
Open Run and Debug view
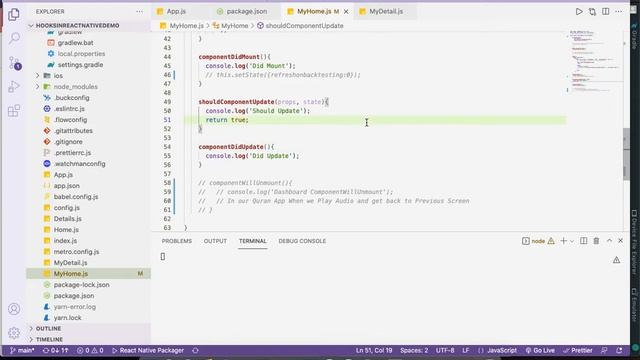click(14, 87)
